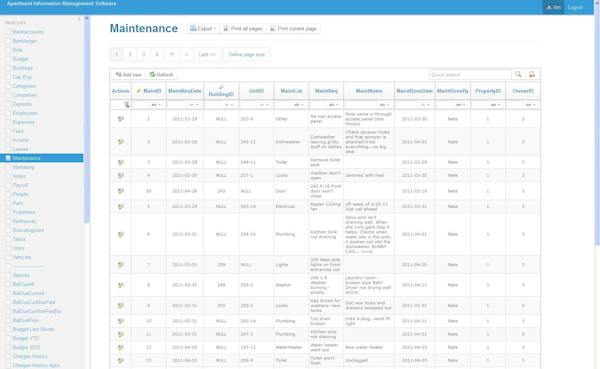The width and height of the screenshot is (600, 369).
Task: Click the Logout link
Action: pos(575,7)
